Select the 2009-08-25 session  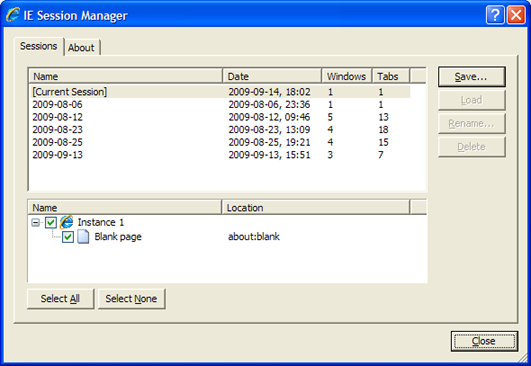coord(220,142)
